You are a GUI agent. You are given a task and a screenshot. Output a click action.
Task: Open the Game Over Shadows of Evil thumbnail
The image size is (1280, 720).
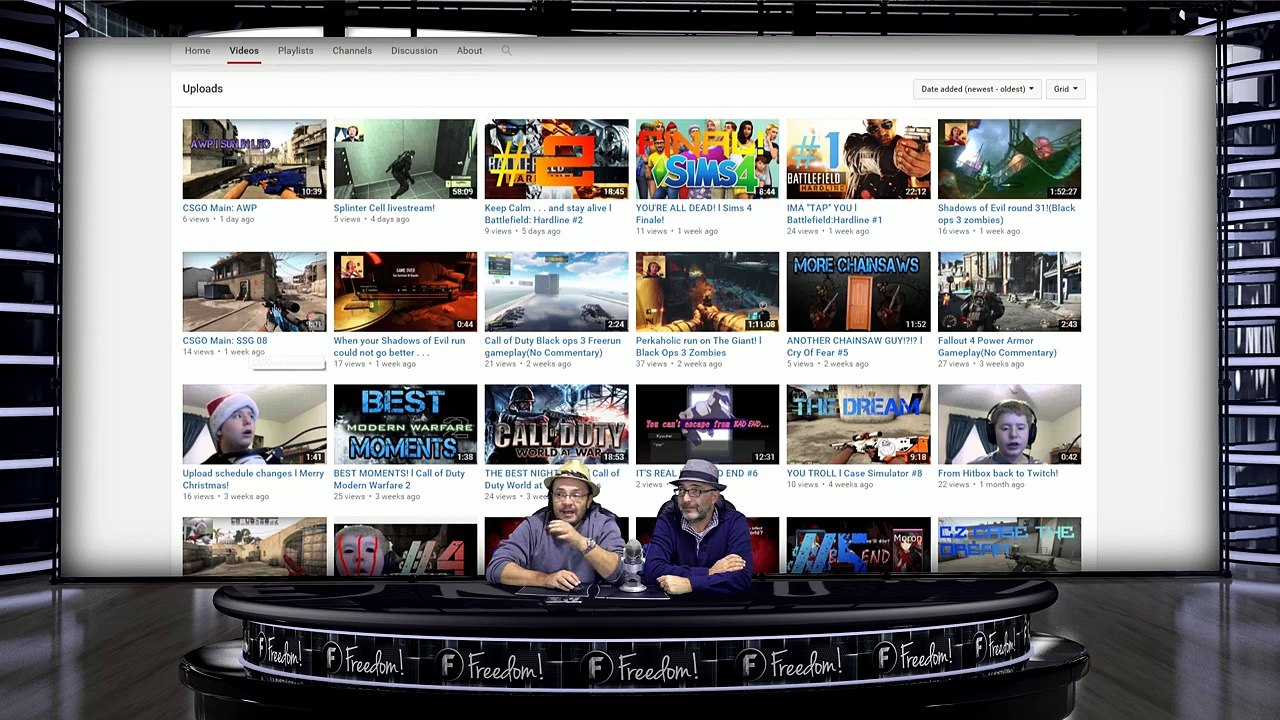405,292
